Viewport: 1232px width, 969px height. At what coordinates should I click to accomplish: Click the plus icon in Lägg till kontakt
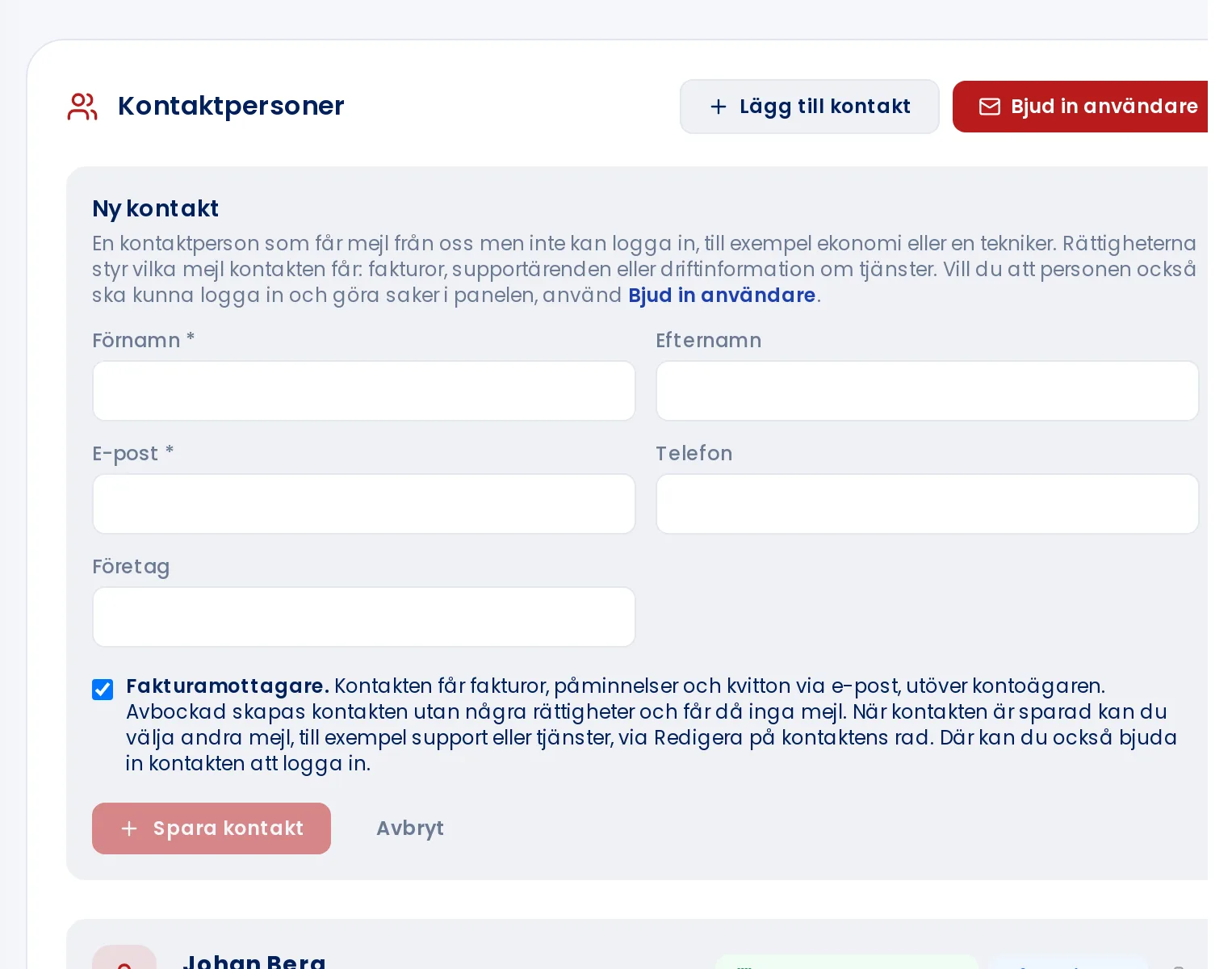tap(719, 107)
